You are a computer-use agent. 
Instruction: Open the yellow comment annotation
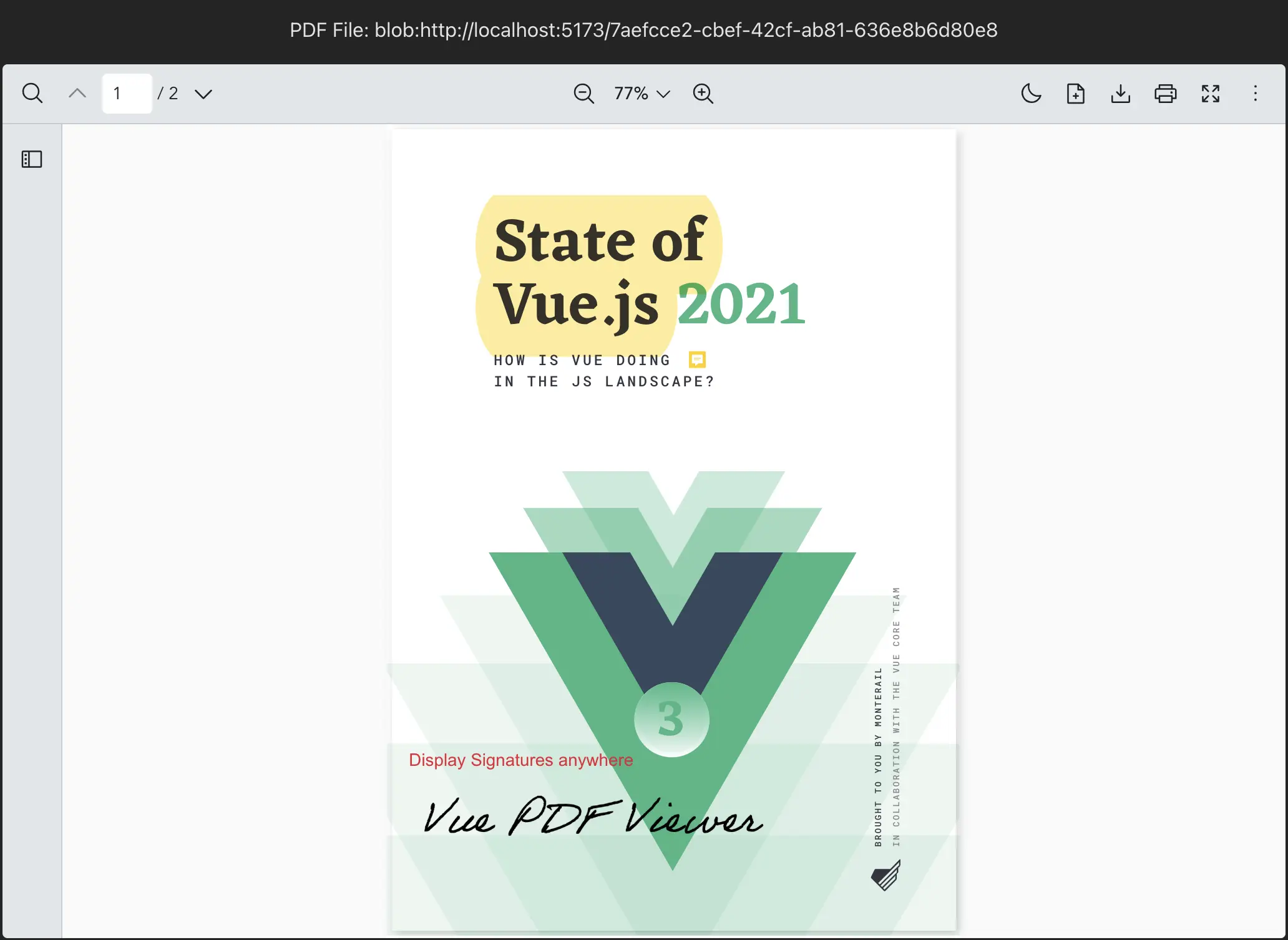tap(696, 360)
